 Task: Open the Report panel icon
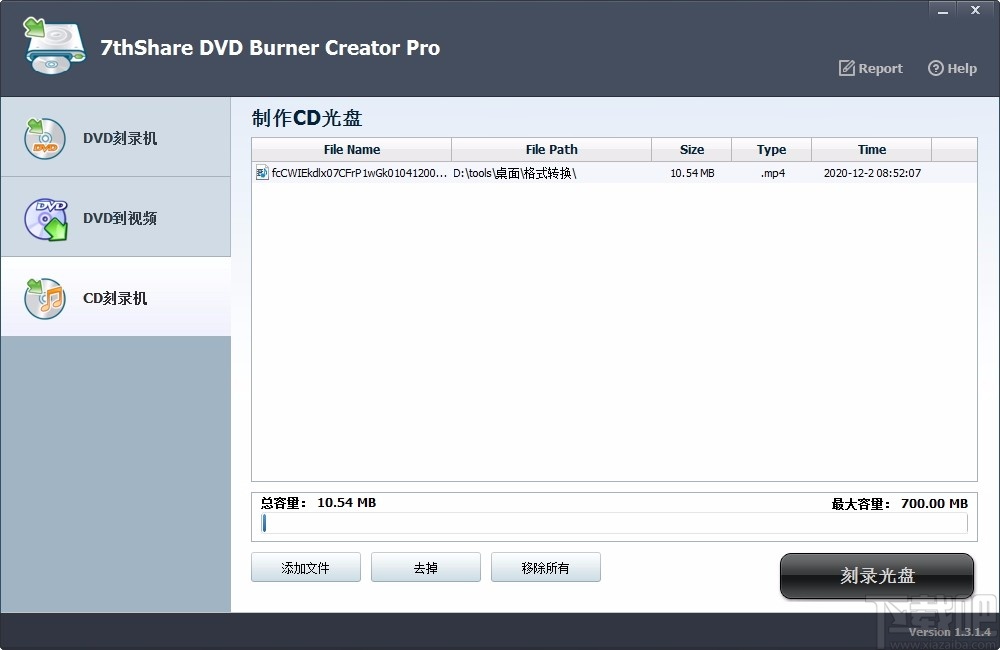click(848, 68)
